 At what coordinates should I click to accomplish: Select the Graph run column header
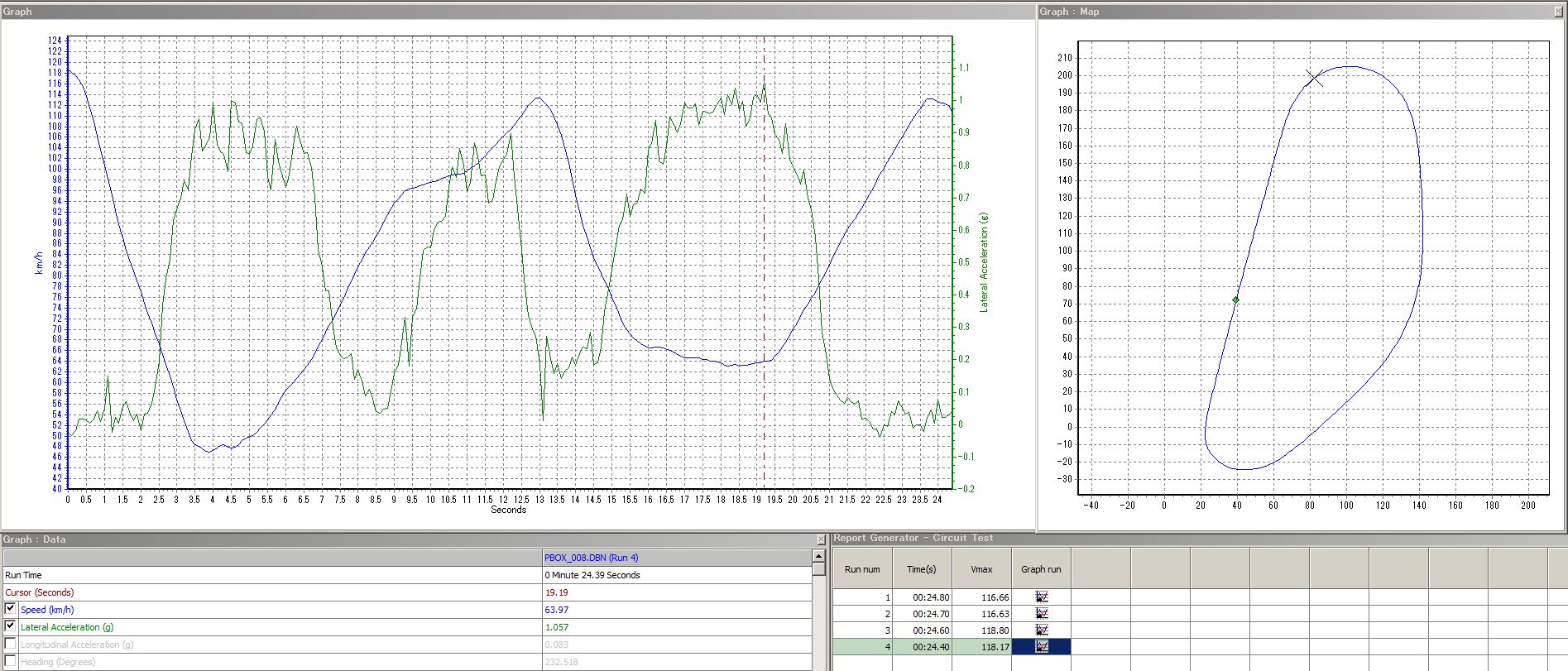1040,569
